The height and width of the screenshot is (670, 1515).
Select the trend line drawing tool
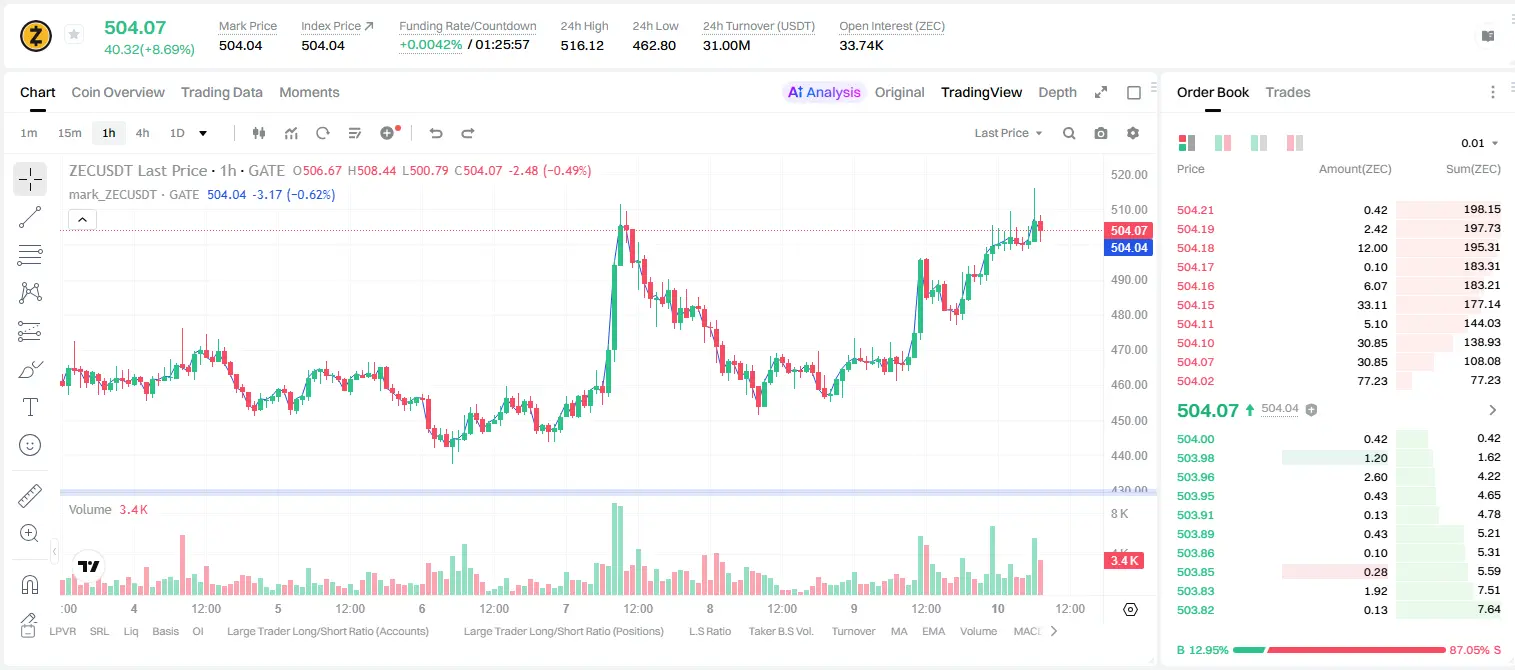[x=30, y=217]
